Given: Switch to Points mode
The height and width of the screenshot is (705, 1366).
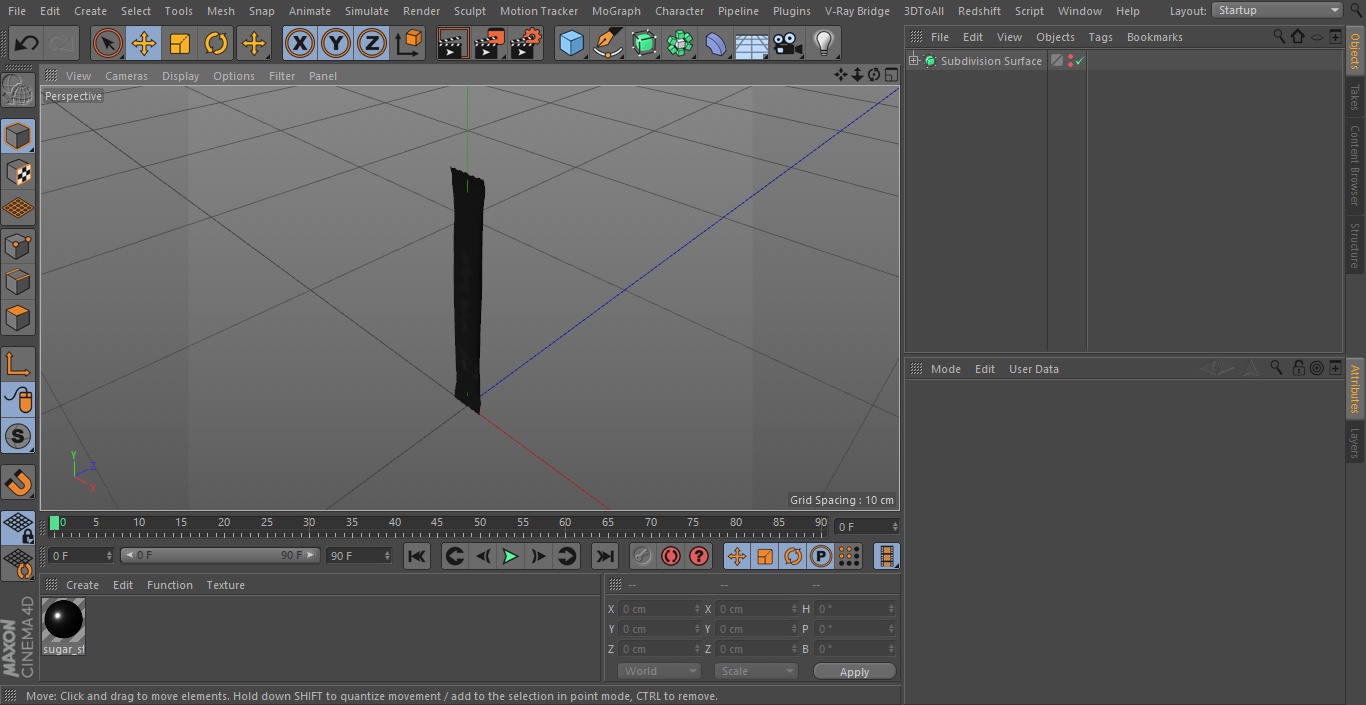Looking at the screenshot, I should (x=18, y=245).
